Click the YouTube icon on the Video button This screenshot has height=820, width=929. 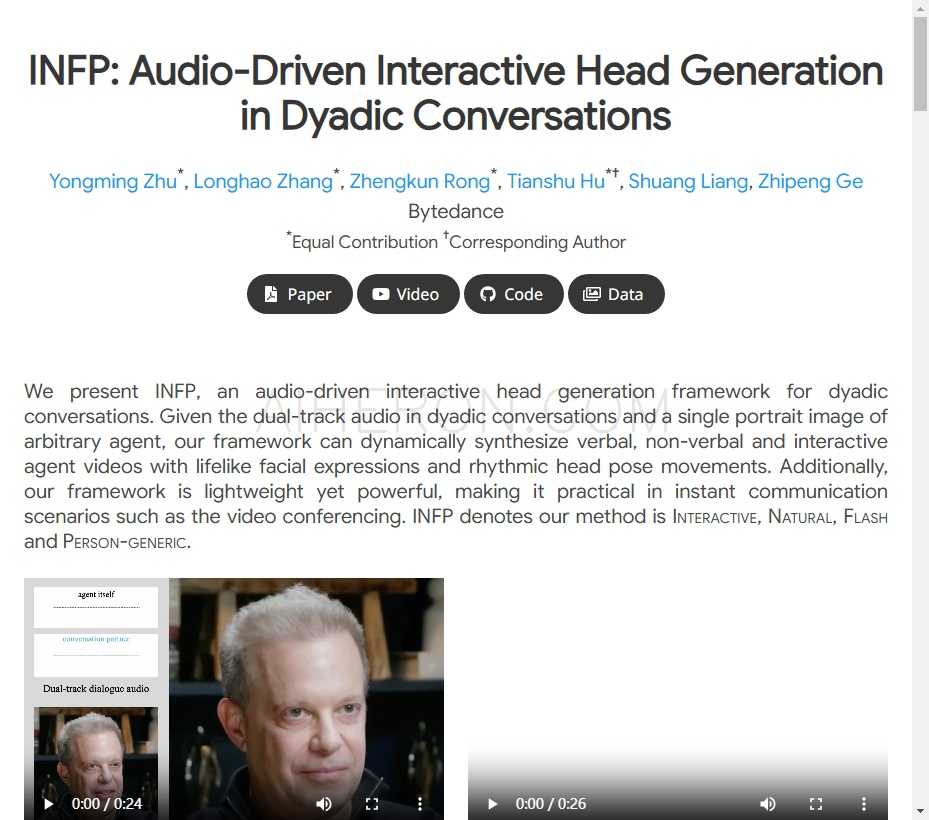pos(381,293)
